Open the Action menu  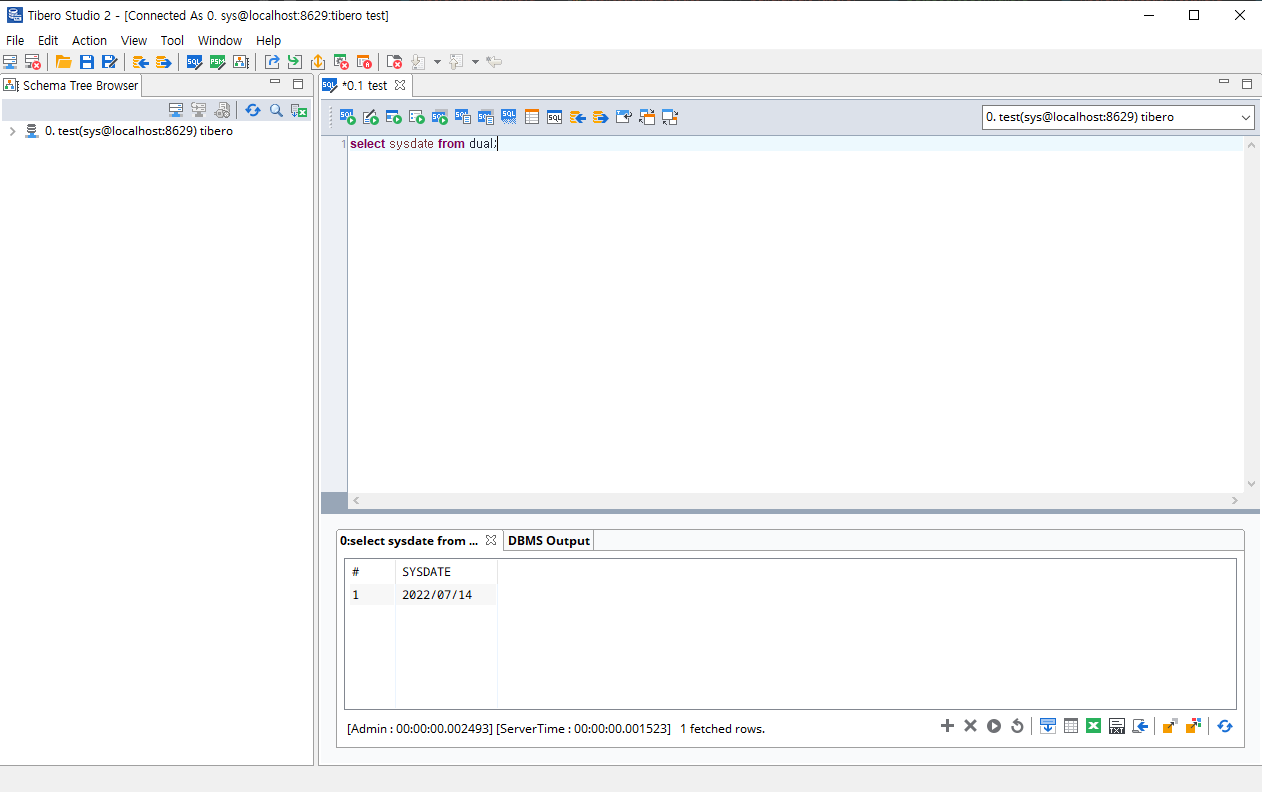tap(89, 40)
